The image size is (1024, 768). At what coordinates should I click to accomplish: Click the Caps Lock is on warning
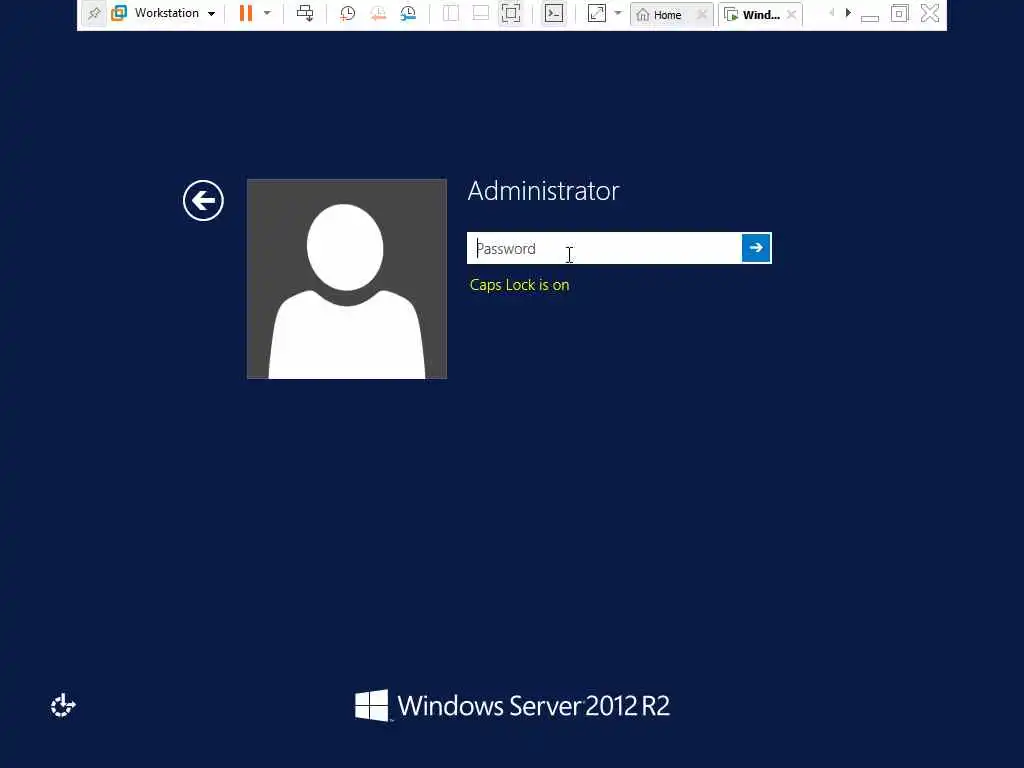point(519,285)
